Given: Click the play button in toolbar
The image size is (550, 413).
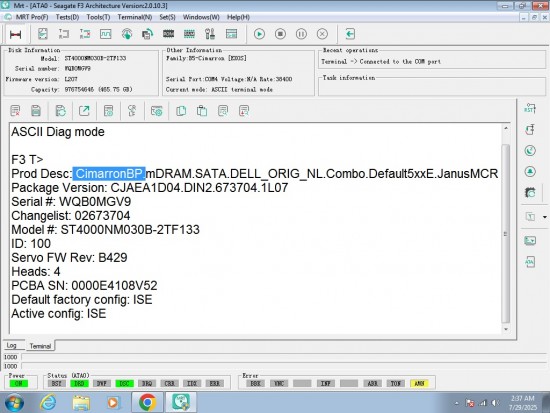Looking at the screenshot, I should click(259, 34).
